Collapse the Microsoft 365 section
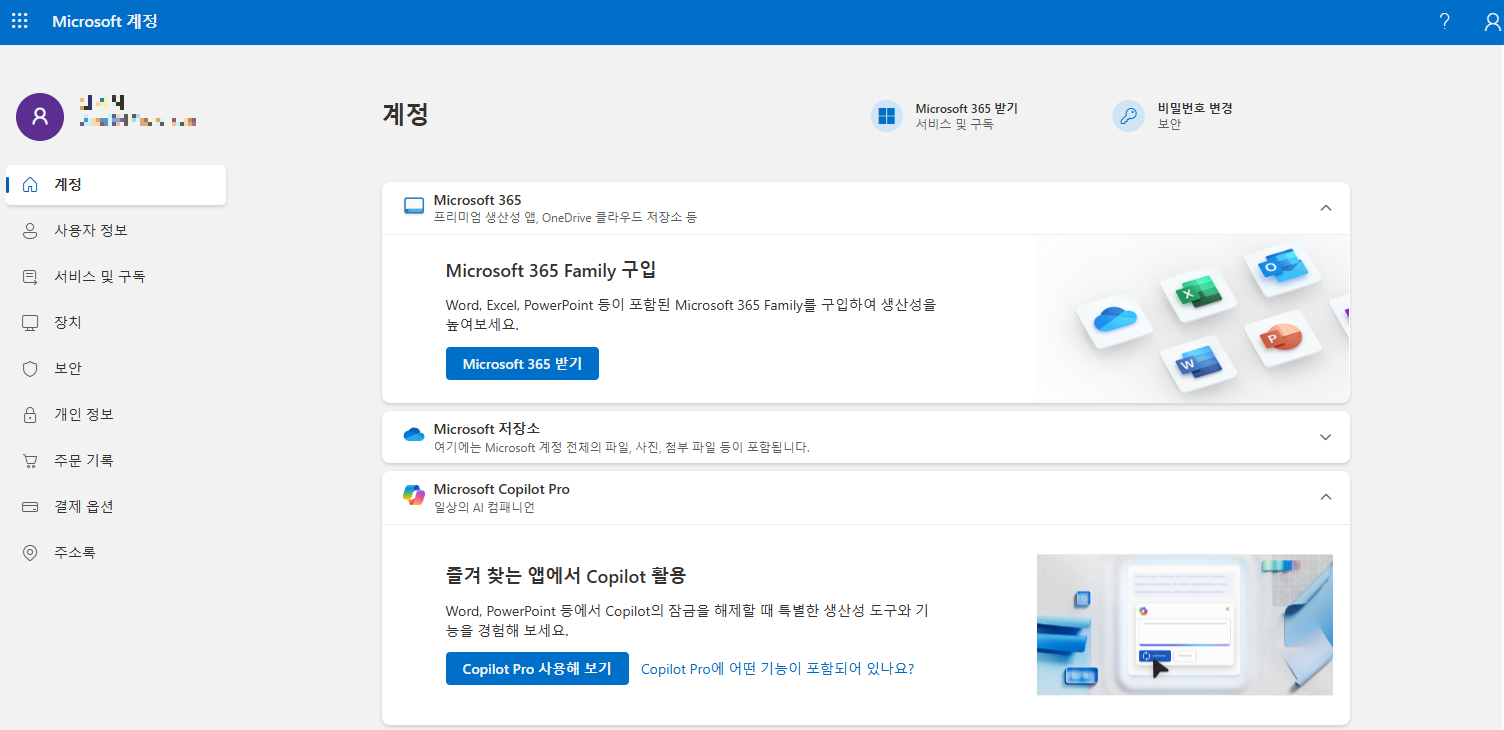 [x=1326, y=208]
